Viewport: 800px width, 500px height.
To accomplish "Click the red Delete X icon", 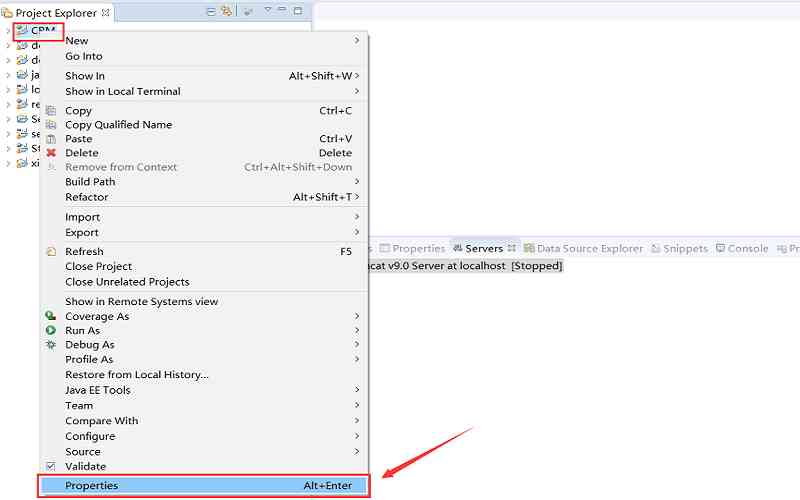I will pos(51,153).
